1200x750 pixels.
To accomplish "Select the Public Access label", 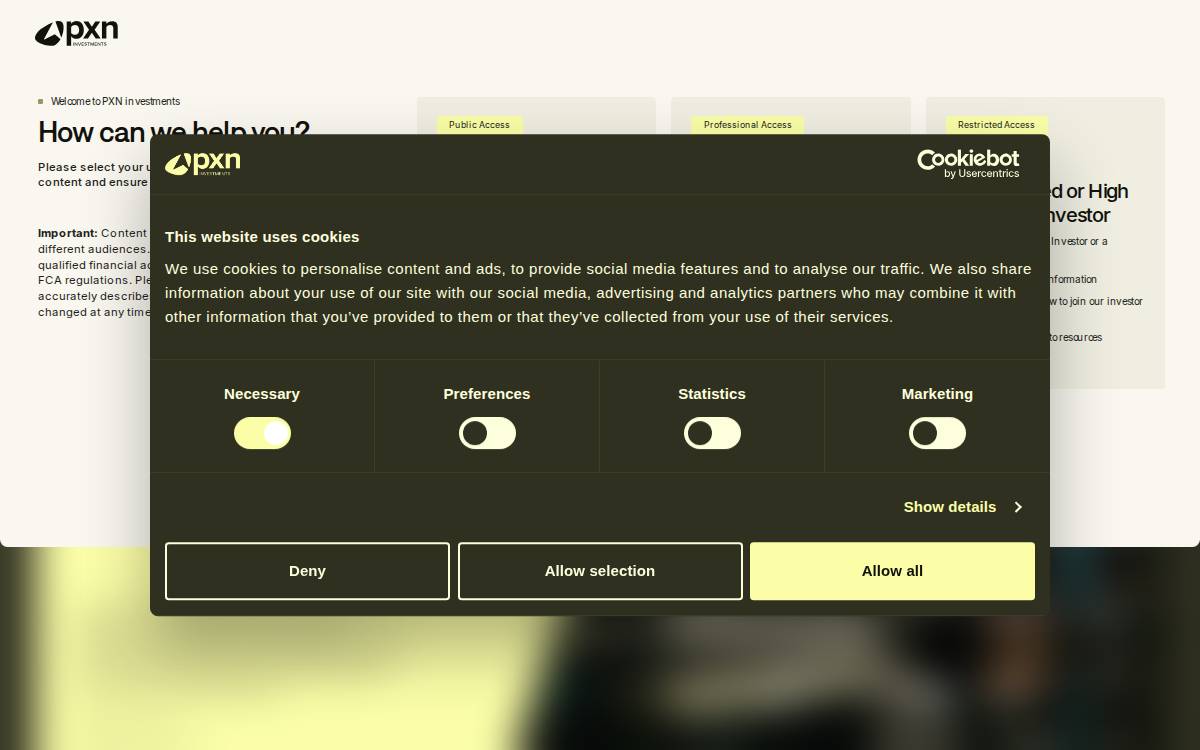I will tap(479, 125).
